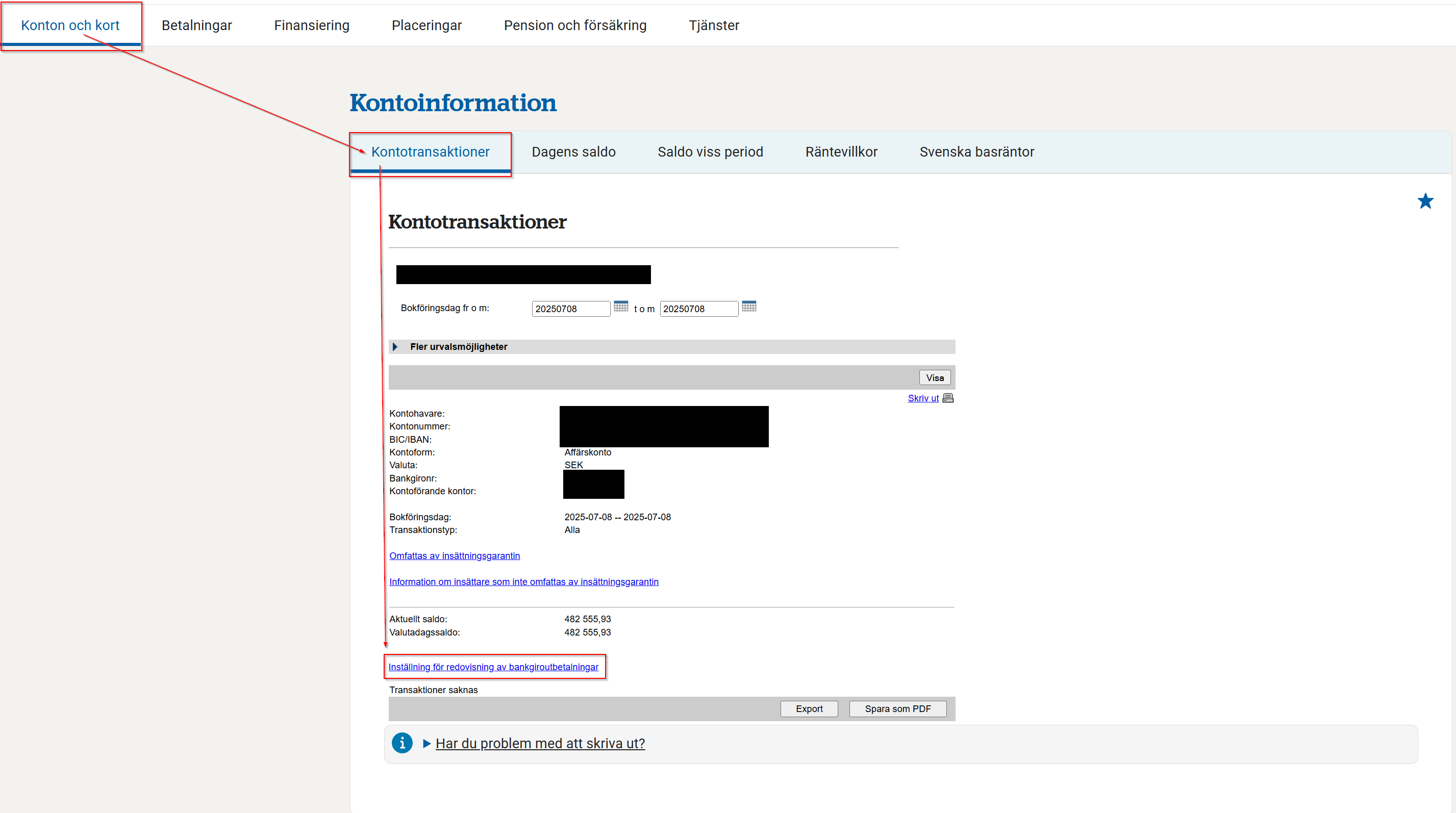Open link about insättare not covered by insättningsgarantin
This screenshot has height=813, width=1456.
point(523,582)
